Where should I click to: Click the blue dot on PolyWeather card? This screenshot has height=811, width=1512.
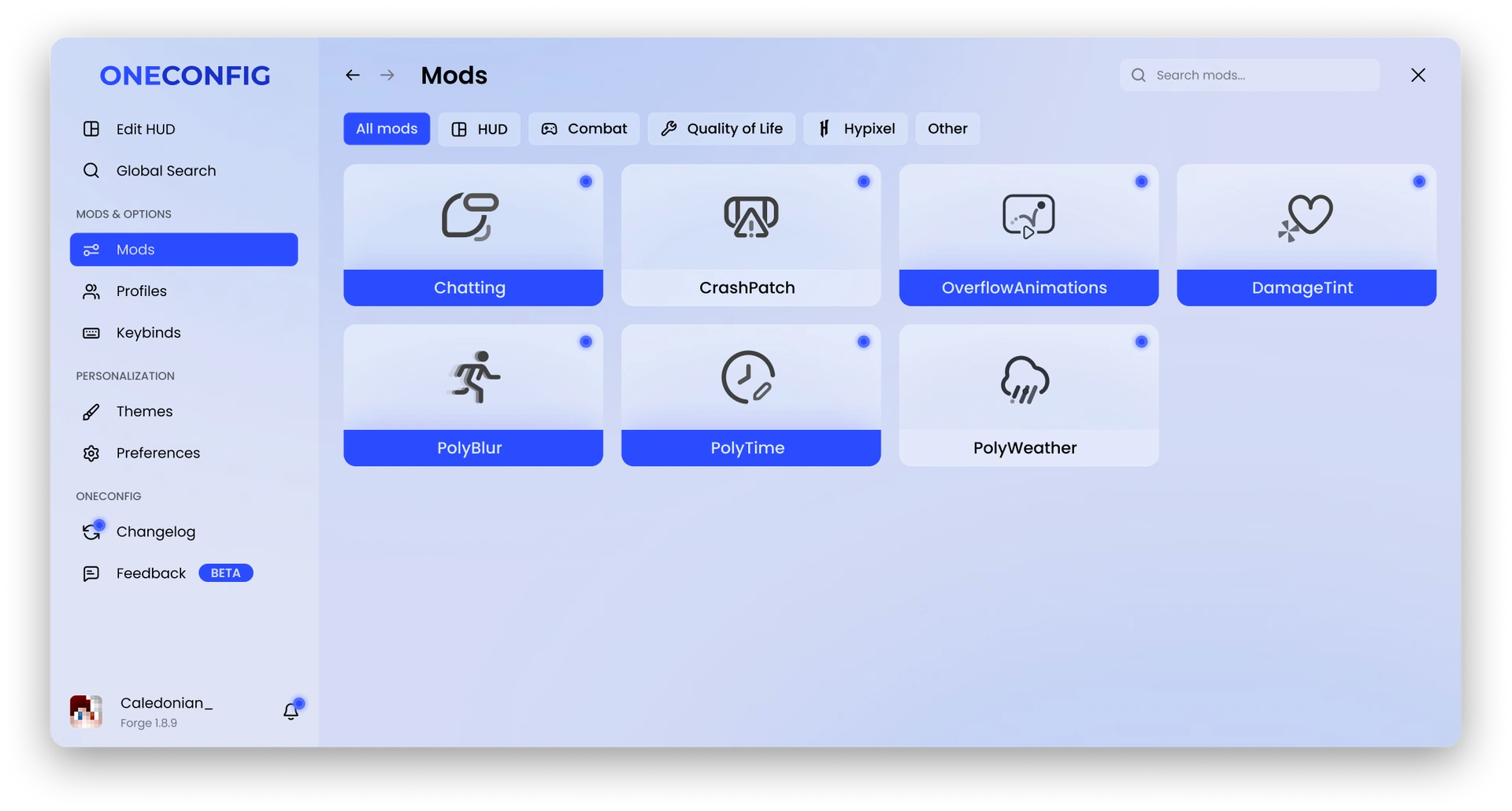[1141, 342]
